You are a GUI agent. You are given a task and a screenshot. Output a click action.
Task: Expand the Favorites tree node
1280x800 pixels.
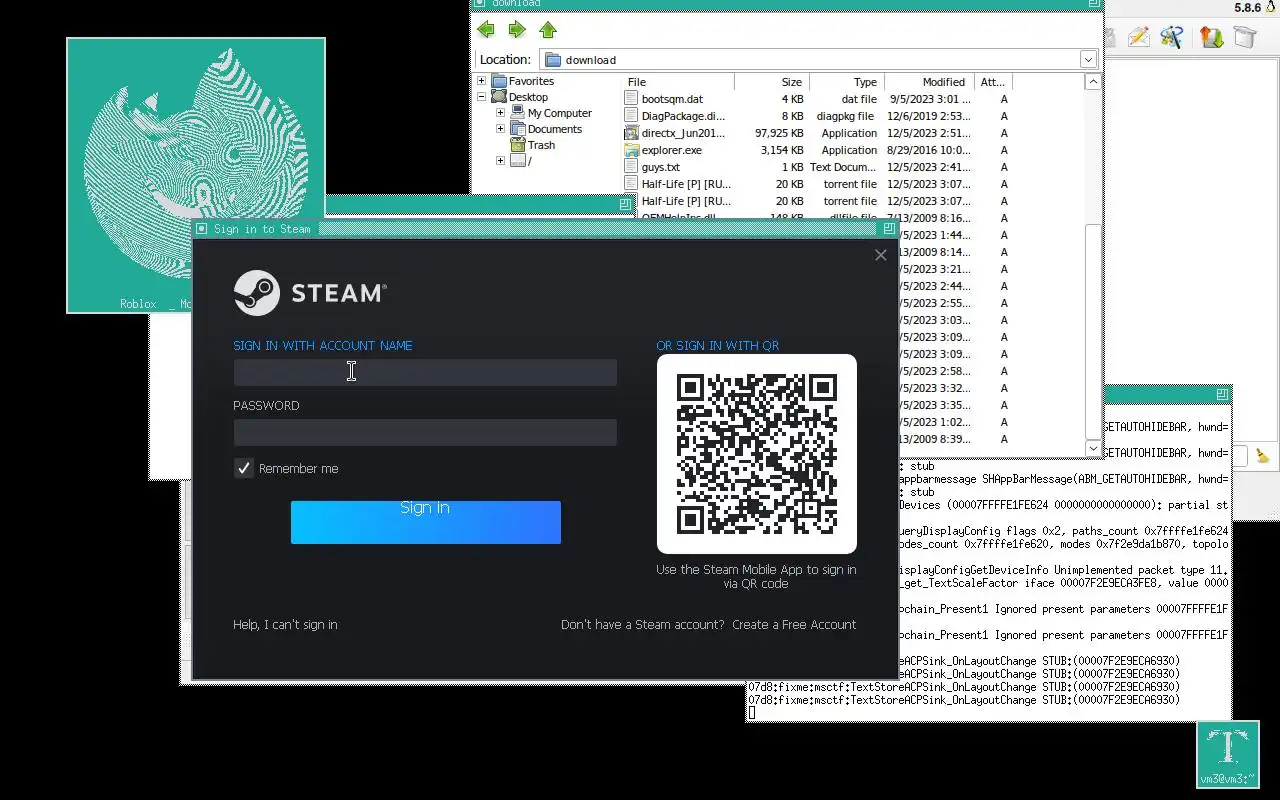coord(482,81)
